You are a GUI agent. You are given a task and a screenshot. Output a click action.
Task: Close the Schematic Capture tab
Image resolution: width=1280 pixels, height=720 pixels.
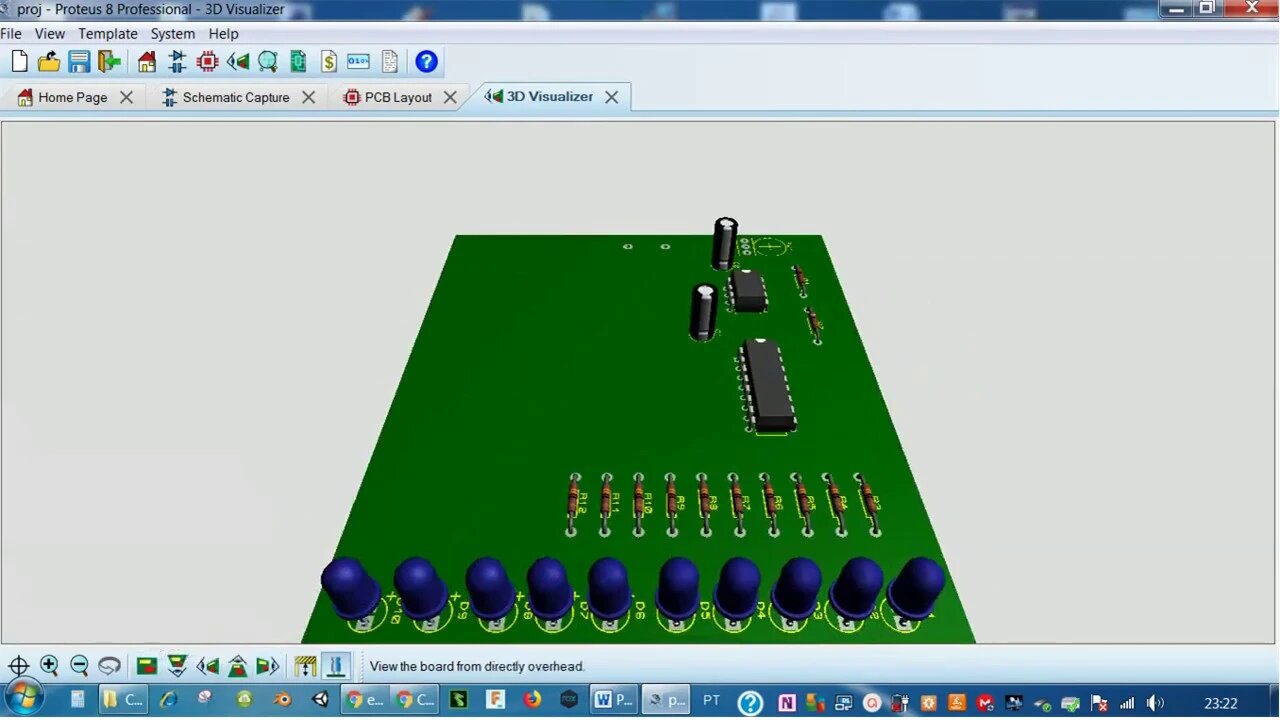pyautogui.click(x=308, y=97)
